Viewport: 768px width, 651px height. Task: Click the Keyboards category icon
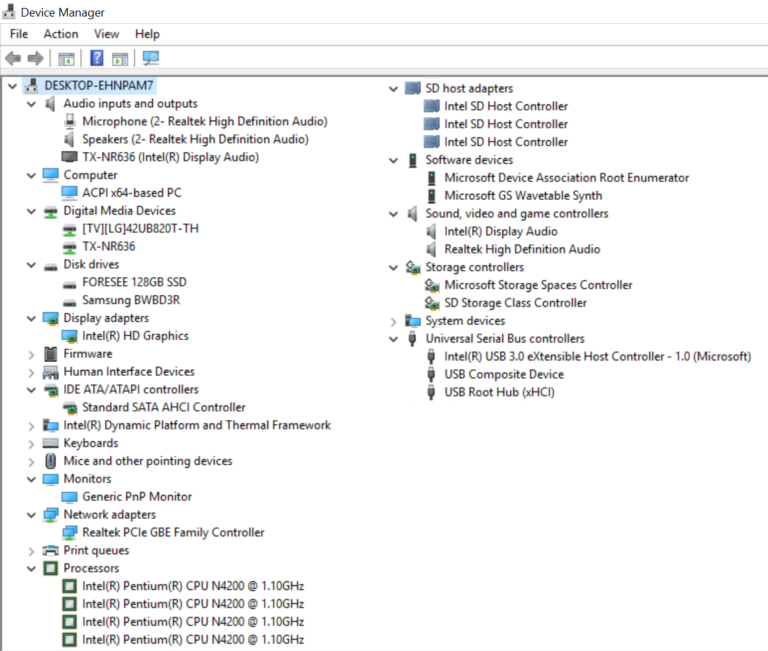pos(50,443)
